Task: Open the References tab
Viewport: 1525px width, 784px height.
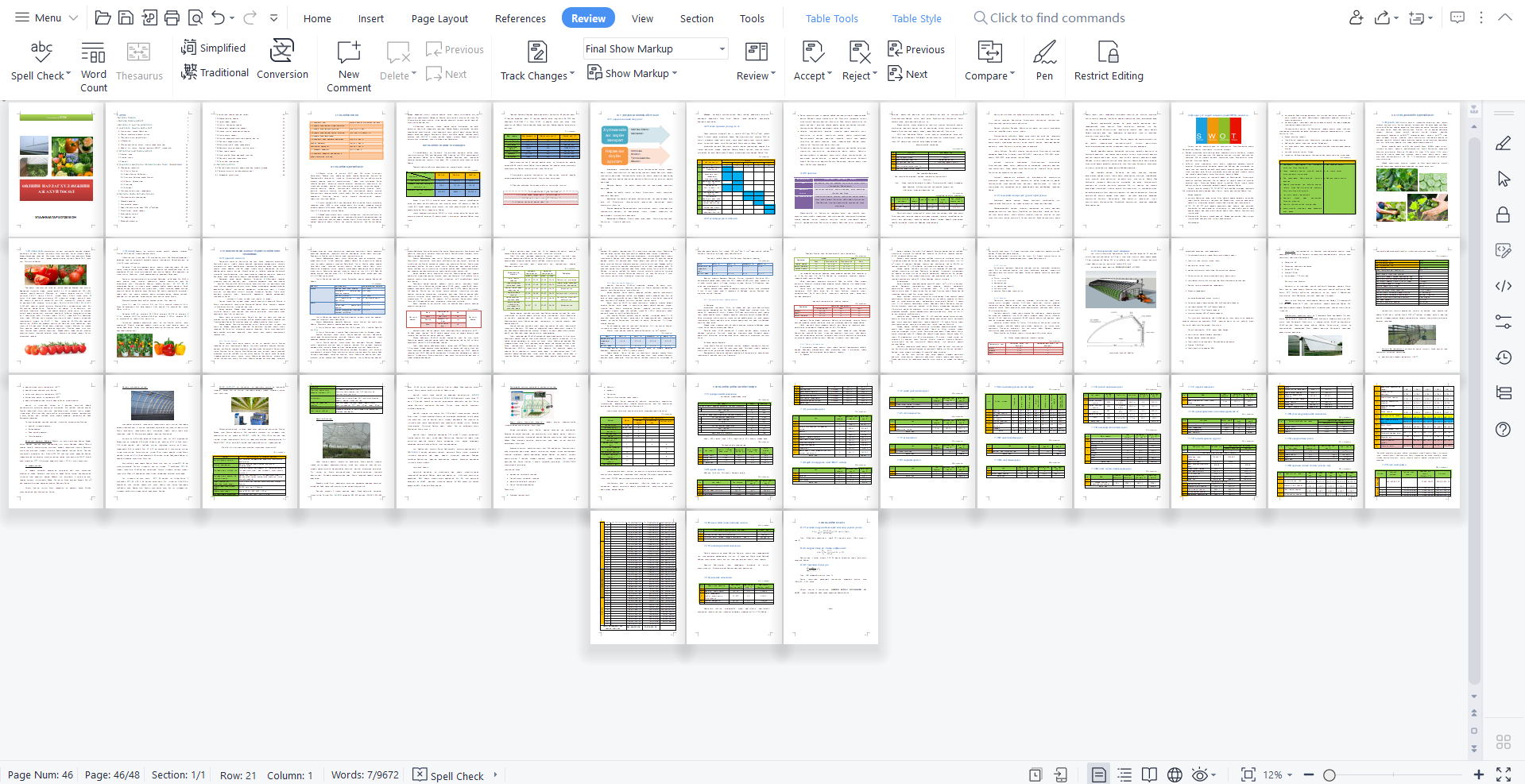Action: point(520,18)
